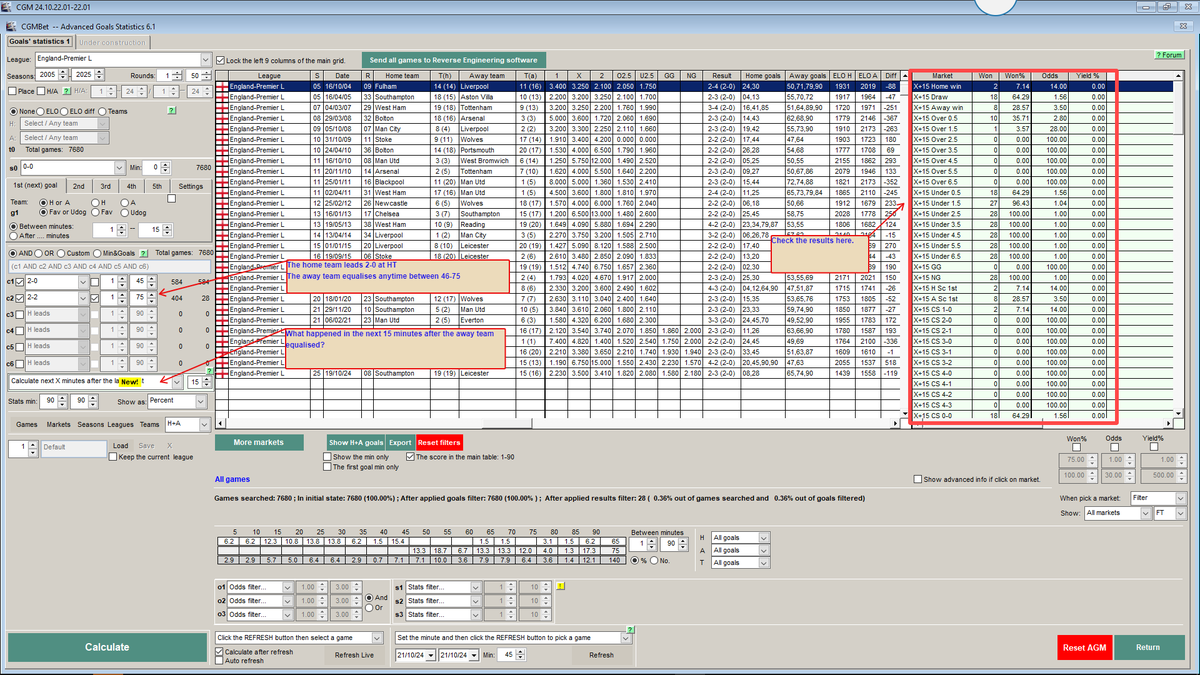
Task: Open the League dropdown
Action: 205,60
